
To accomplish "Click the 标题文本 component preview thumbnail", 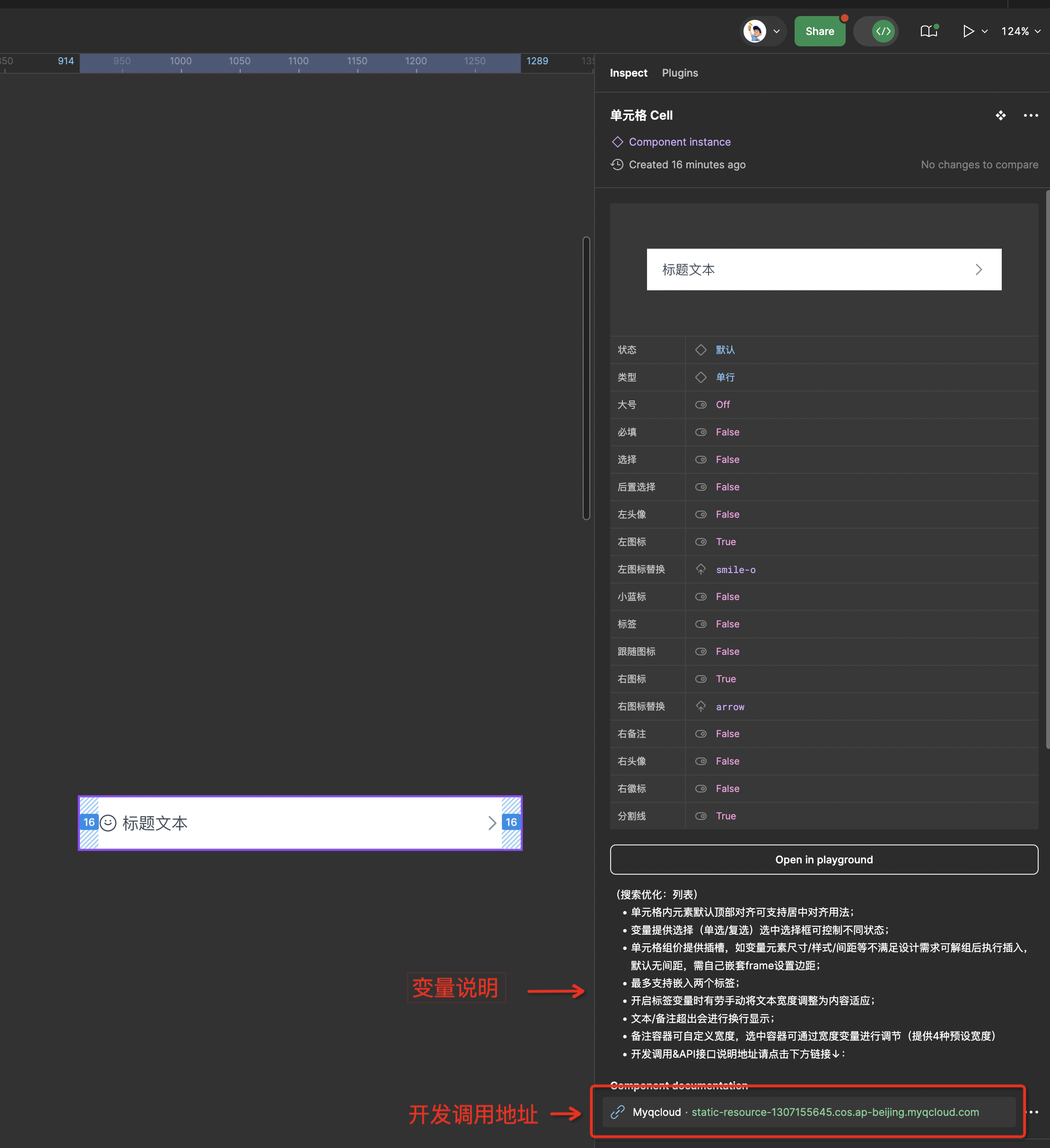I will coord(824,270).
